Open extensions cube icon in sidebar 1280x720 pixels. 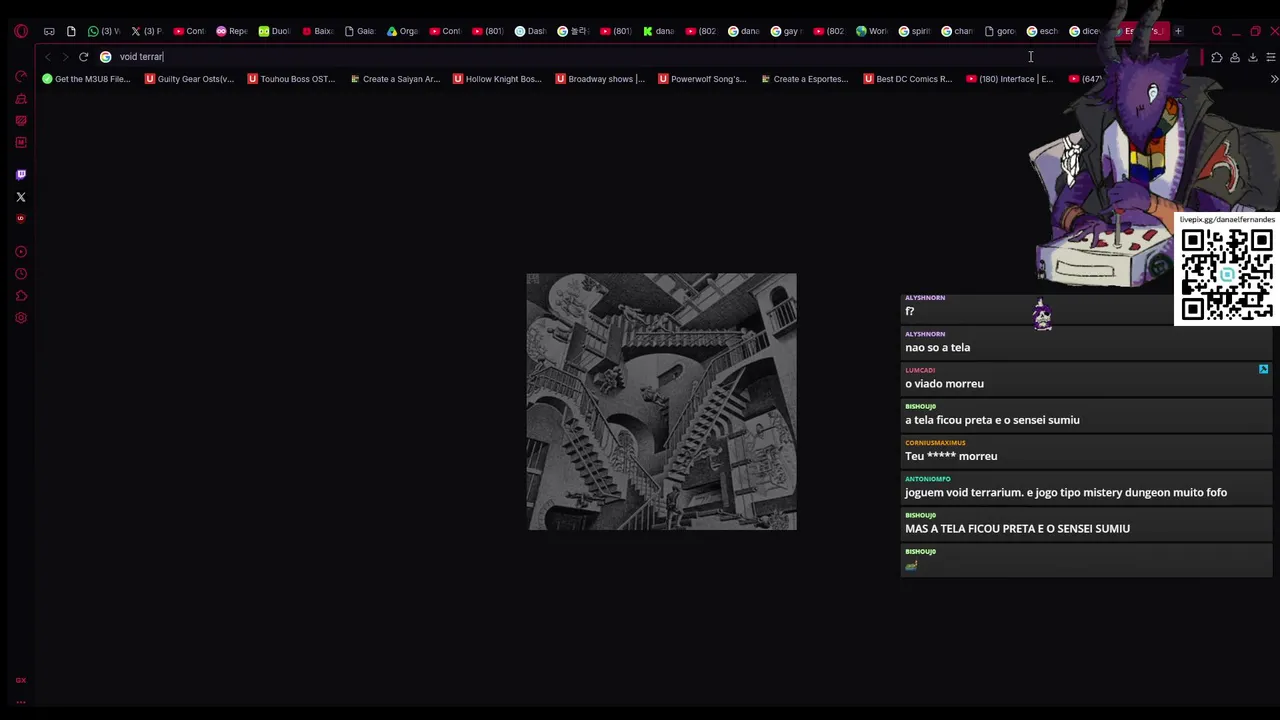pyautogui.click(x=21, y=296)
